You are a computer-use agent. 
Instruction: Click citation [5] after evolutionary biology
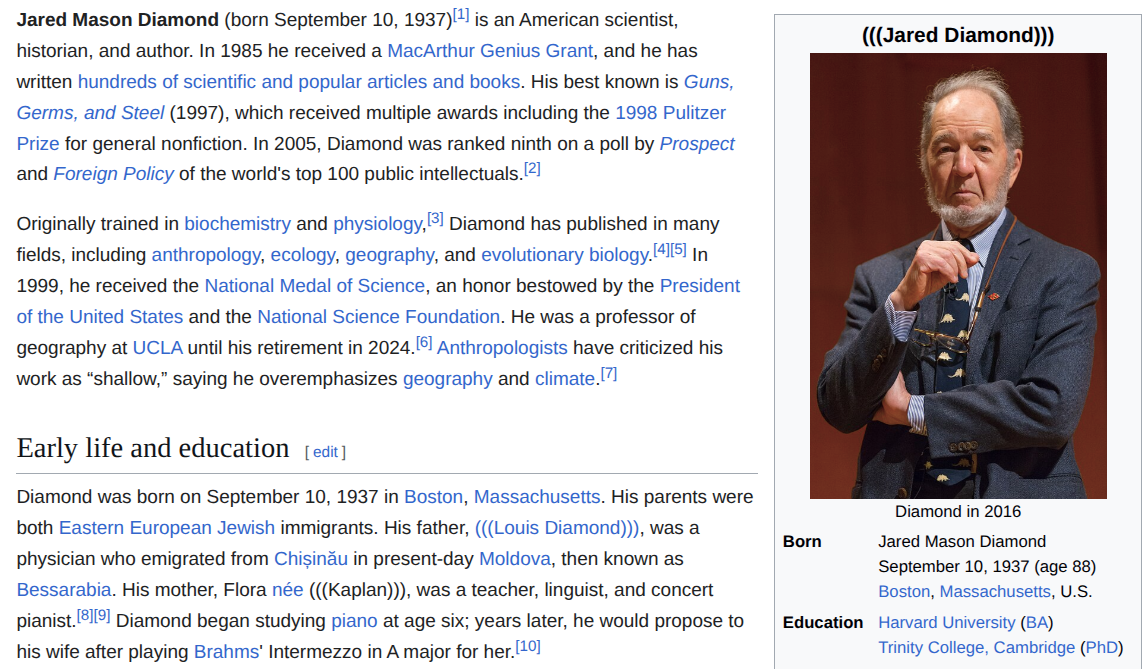678,250
